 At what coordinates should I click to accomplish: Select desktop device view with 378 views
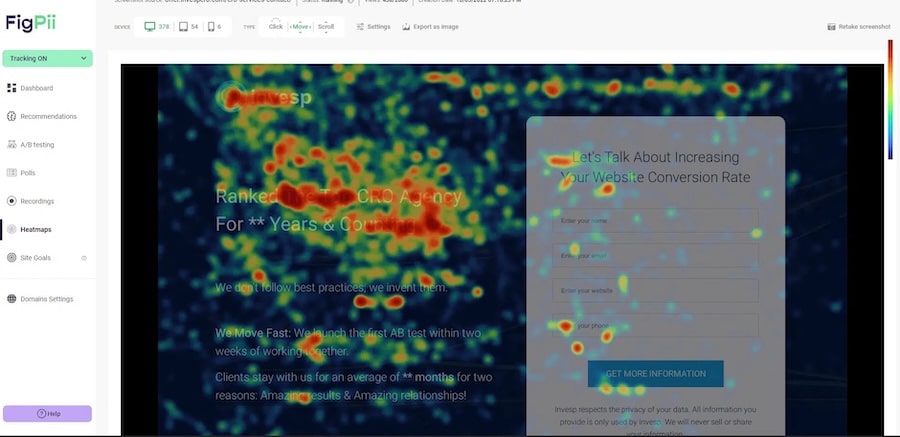tap(155, 26)
